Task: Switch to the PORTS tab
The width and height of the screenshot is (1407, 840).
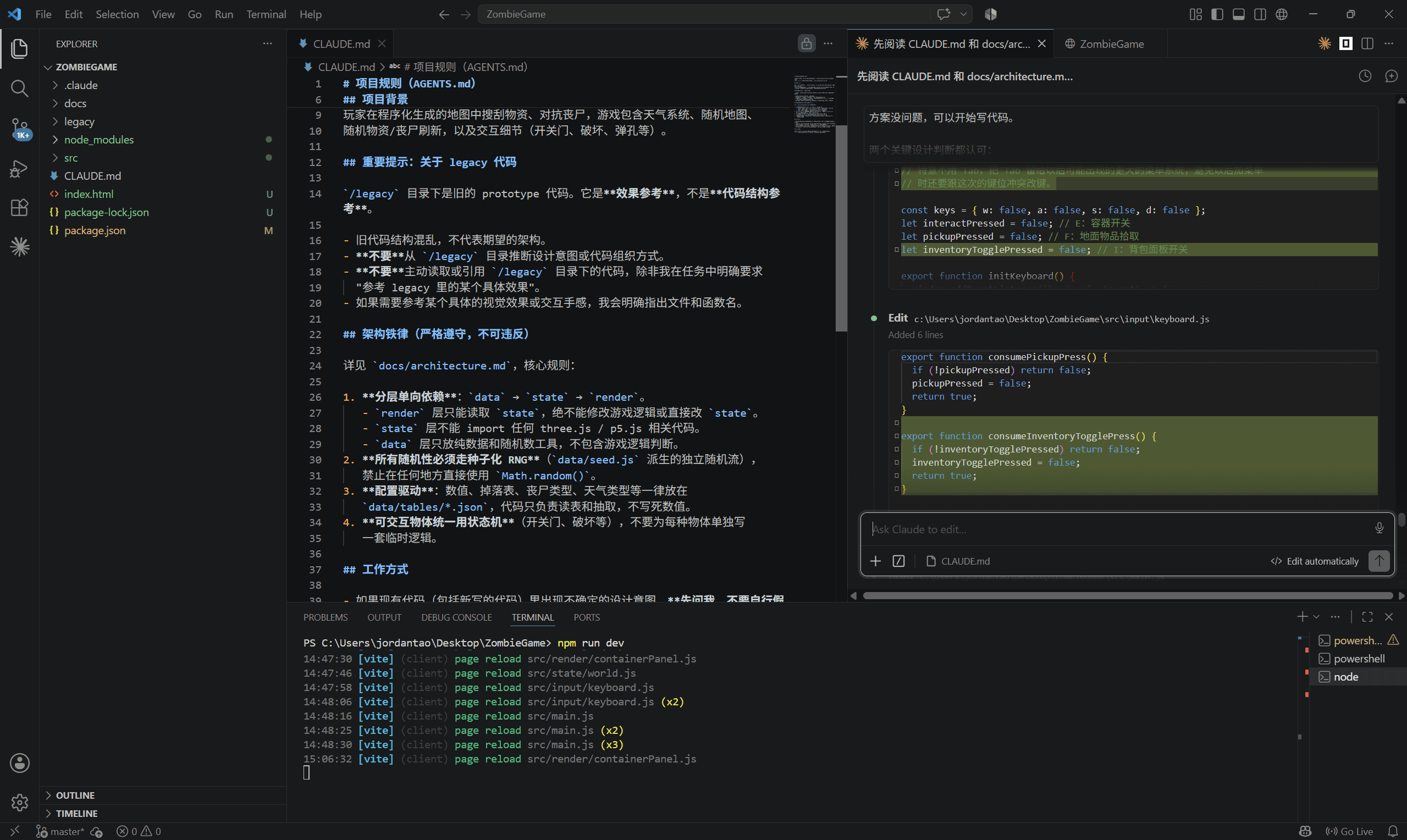Action: coord(586,617)
